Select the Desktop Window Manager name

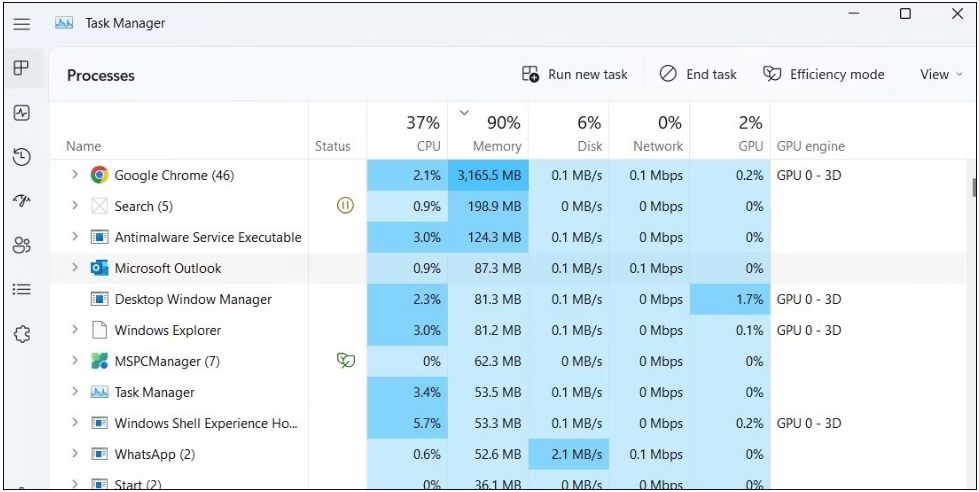click(x=193, y=299)
